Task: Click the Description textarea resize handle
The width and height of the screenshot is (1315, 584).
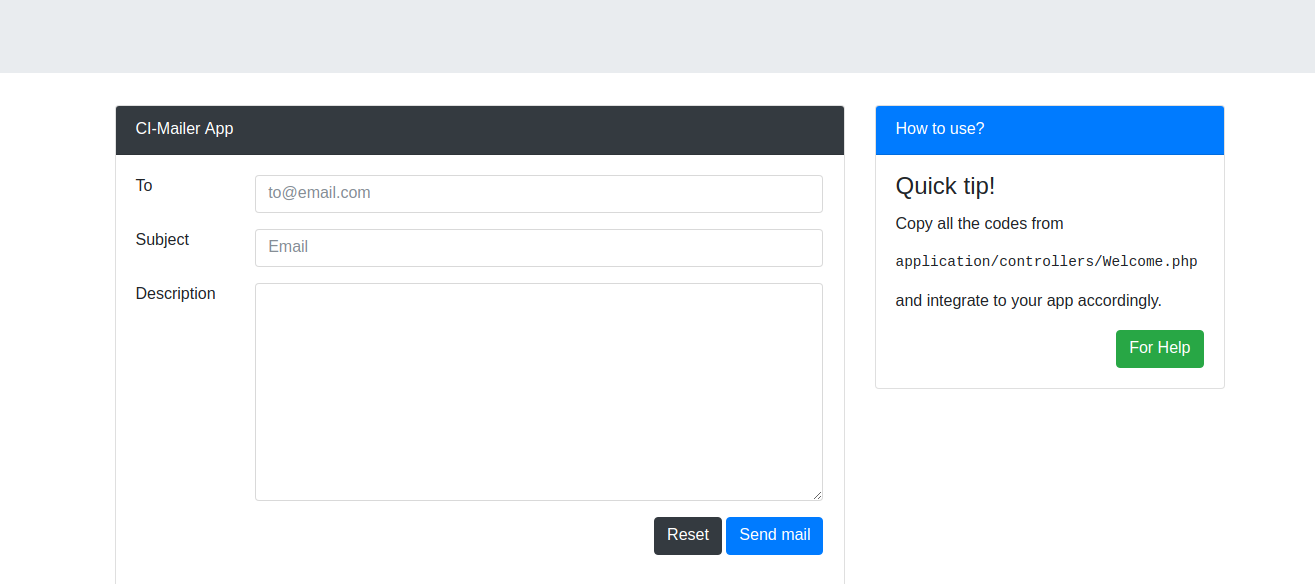Action: pos(816,494)
